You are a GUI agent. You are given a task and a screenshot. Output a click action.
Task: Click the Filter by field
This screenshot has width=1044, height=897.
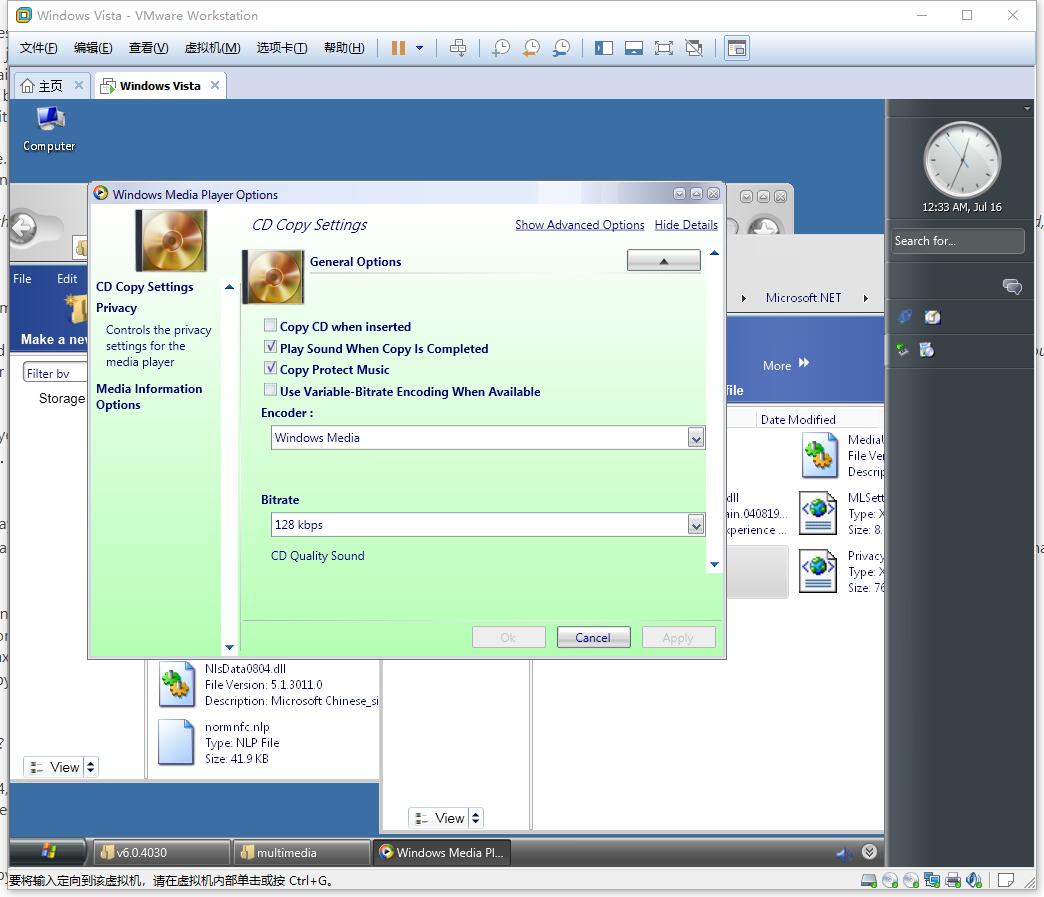coord(55,373)
